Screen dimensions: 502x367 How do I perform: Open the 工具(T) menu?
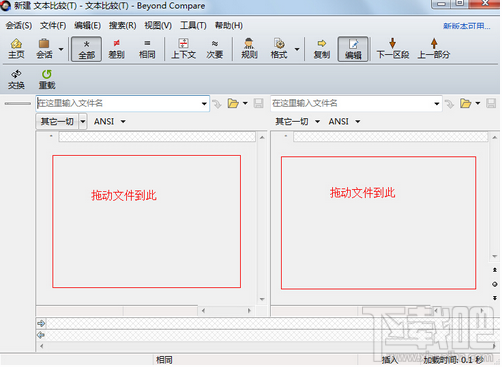(x=193, y=25)
